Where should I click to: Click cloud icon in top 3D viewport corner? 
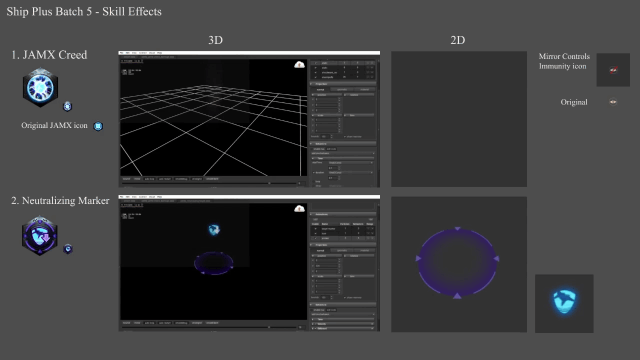(x=300, y=64)
